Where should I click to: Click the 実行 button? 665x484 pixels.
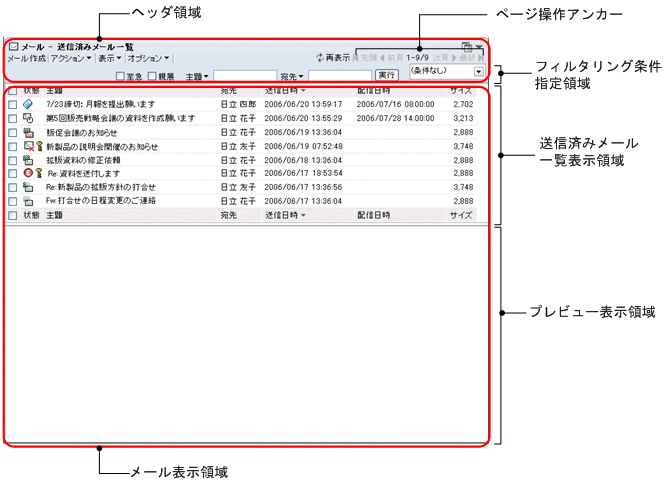point(387,75)
